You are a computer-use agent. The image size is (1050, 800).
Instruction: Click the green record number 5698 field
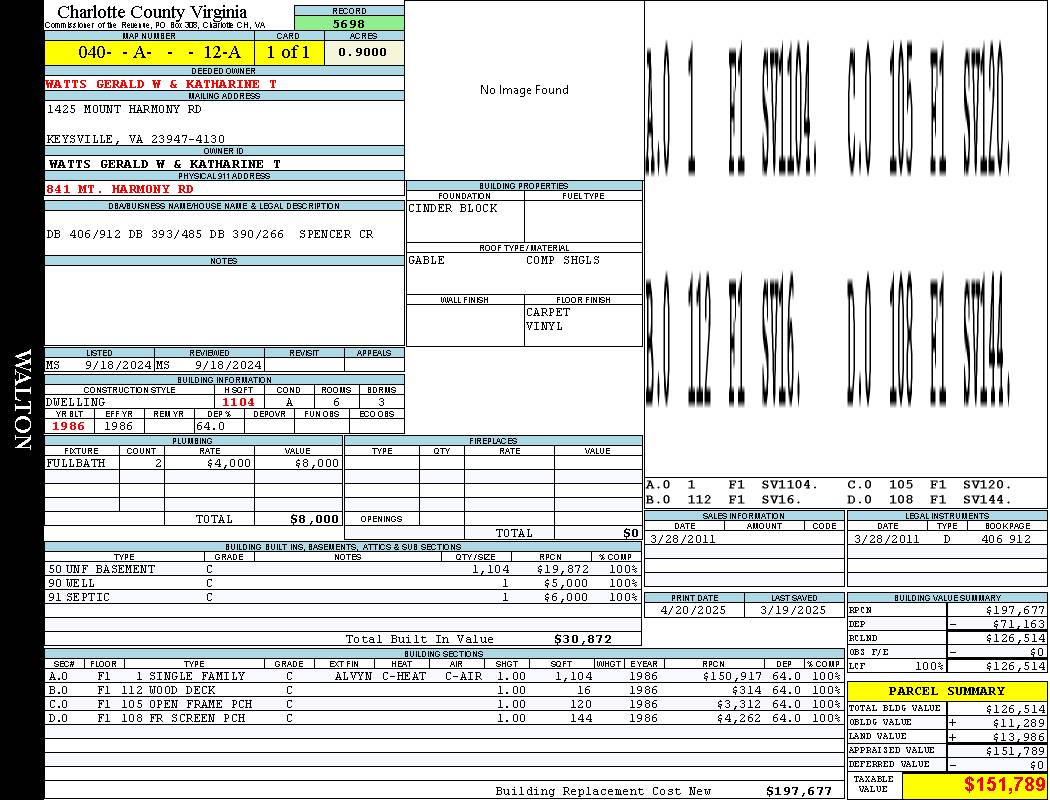(349, 24)
